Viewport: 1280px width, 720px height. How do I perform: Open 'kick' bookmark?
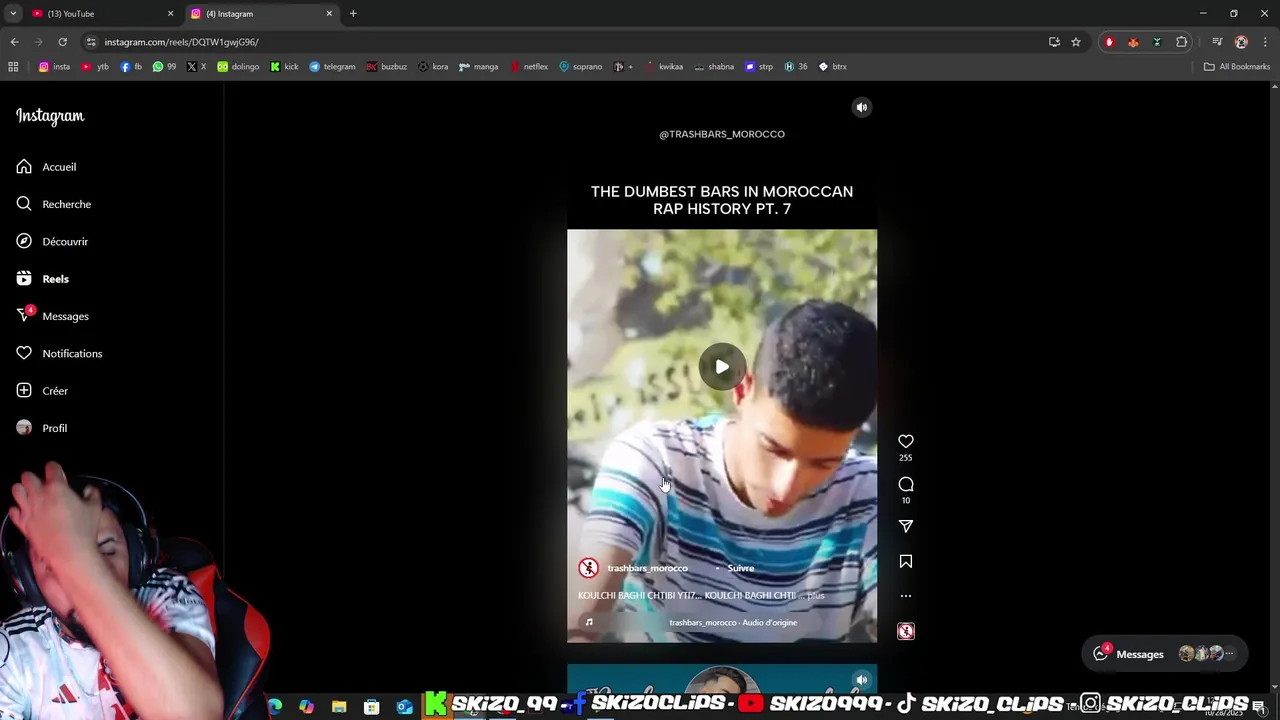[x=284, y=67]
